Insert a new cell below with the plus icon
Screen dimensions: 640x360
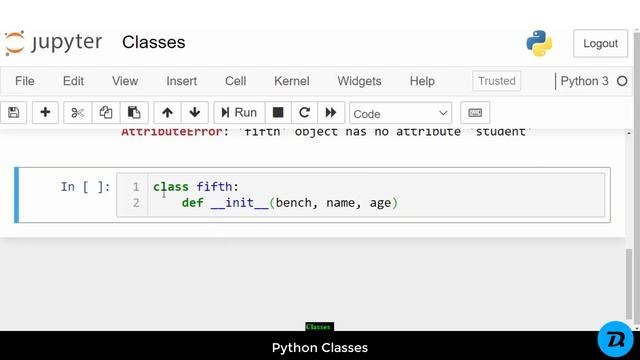pos(45,113)
